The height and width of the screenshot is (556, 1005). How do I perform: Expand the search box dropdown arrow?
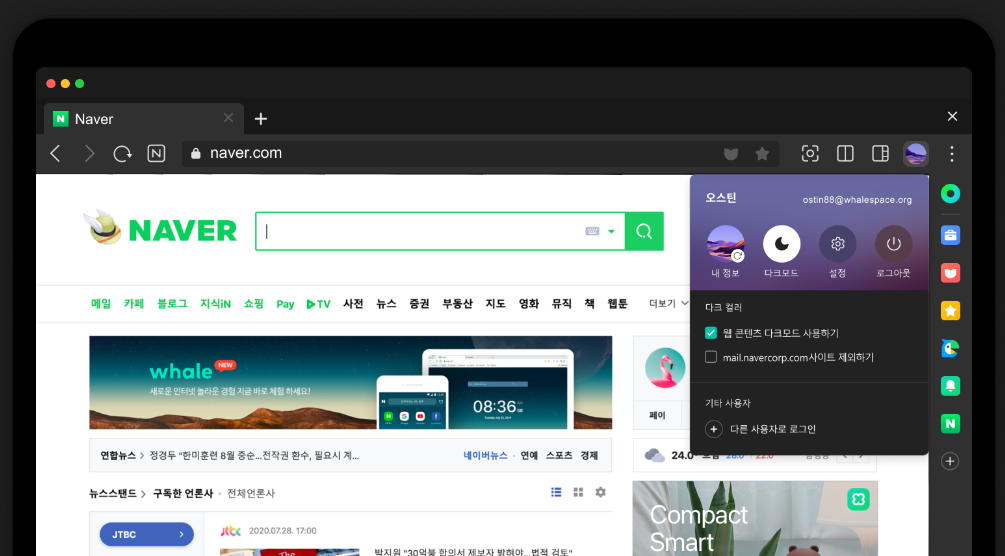(611, 232)
